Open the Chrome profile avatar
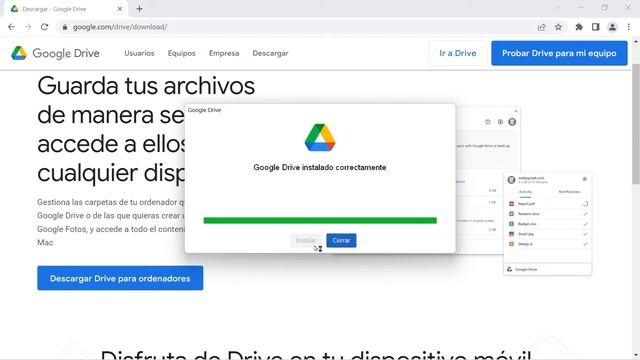This screenshot has height=360, width=640. 612,27
